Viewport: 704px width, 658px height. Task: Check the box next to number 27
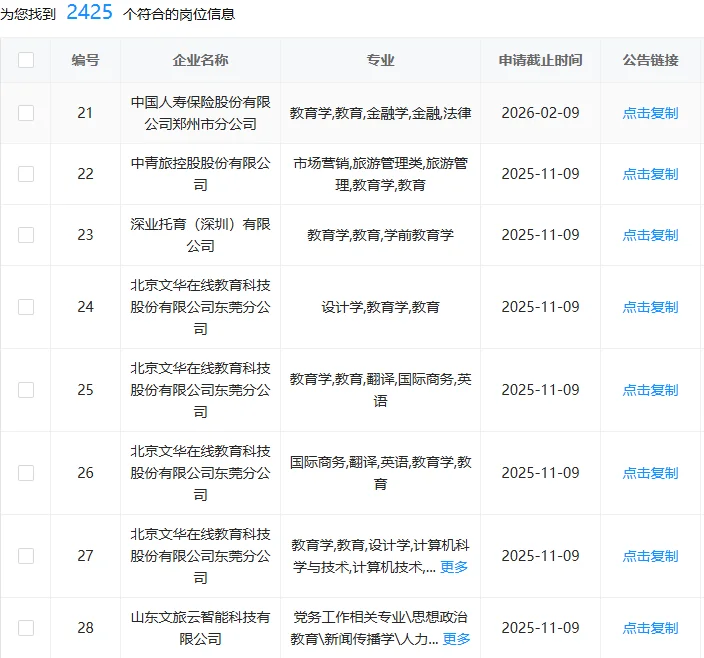[x=26, y=556]
